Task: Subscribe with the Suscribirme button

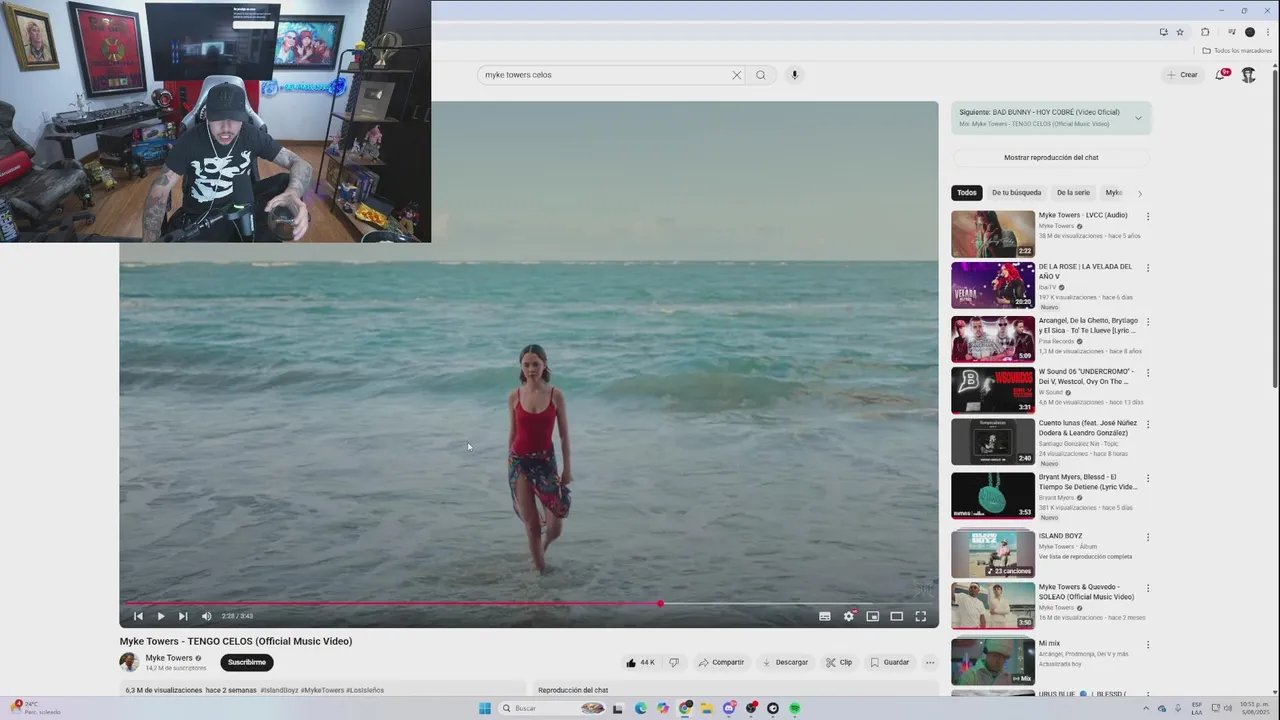Action: (247, 662)
